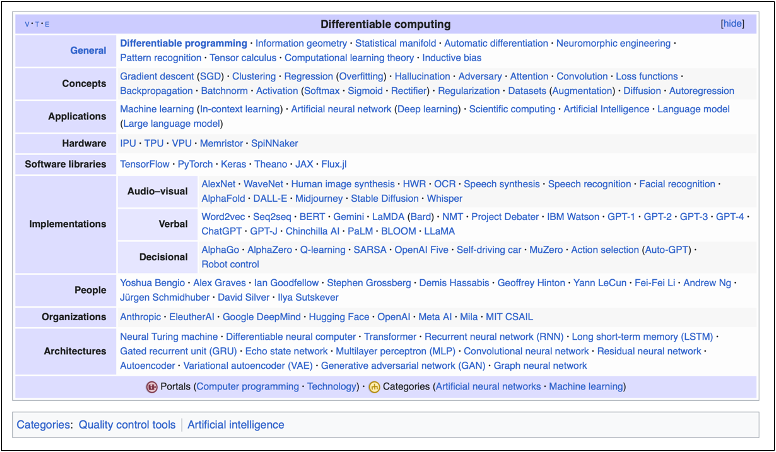Viewport: 776px width, 452px height.
Task: Click the 'V' view template link
Action: point(26,24)
